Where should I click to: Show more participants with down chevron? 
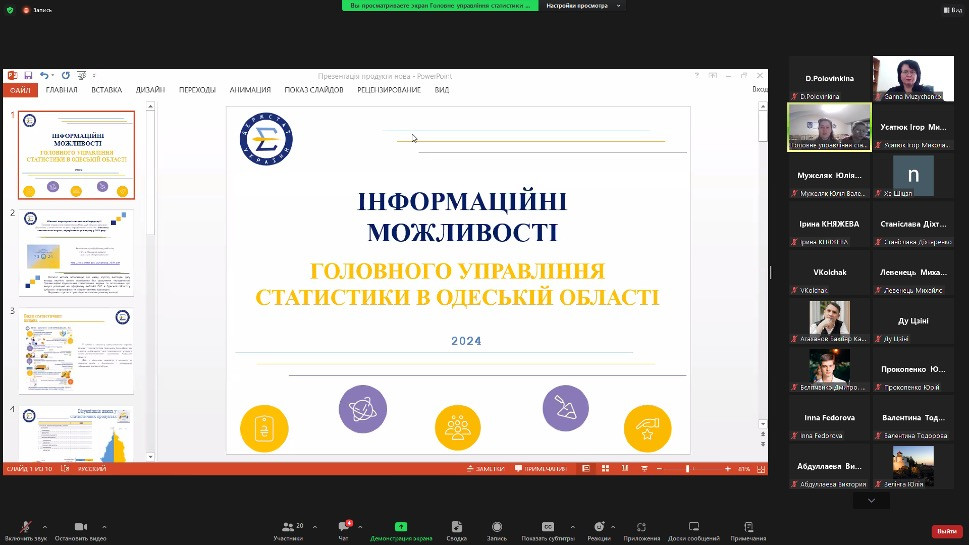click(871, 501)
